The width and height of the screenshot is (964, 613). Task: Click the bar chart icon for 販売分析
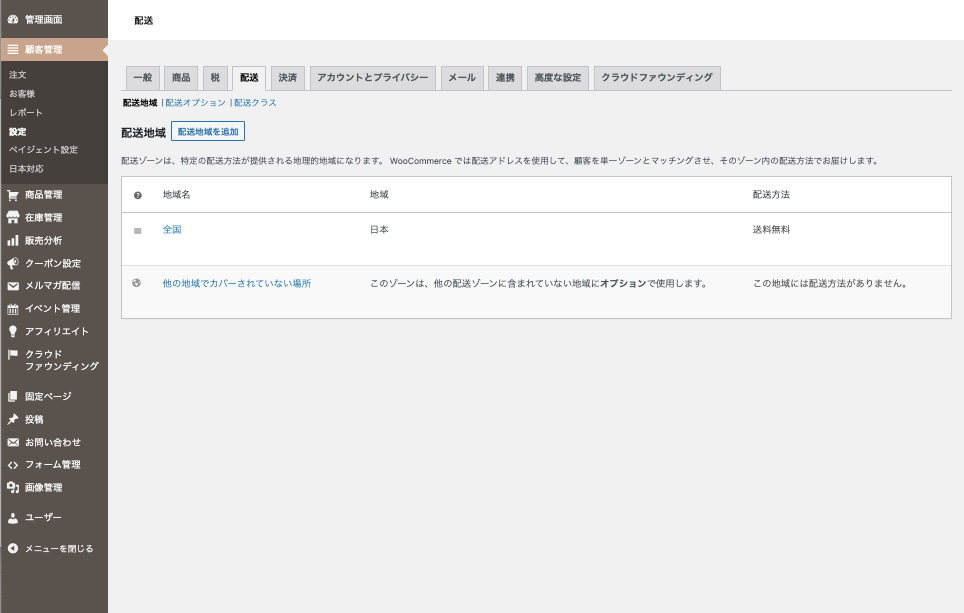click(13, 241)
